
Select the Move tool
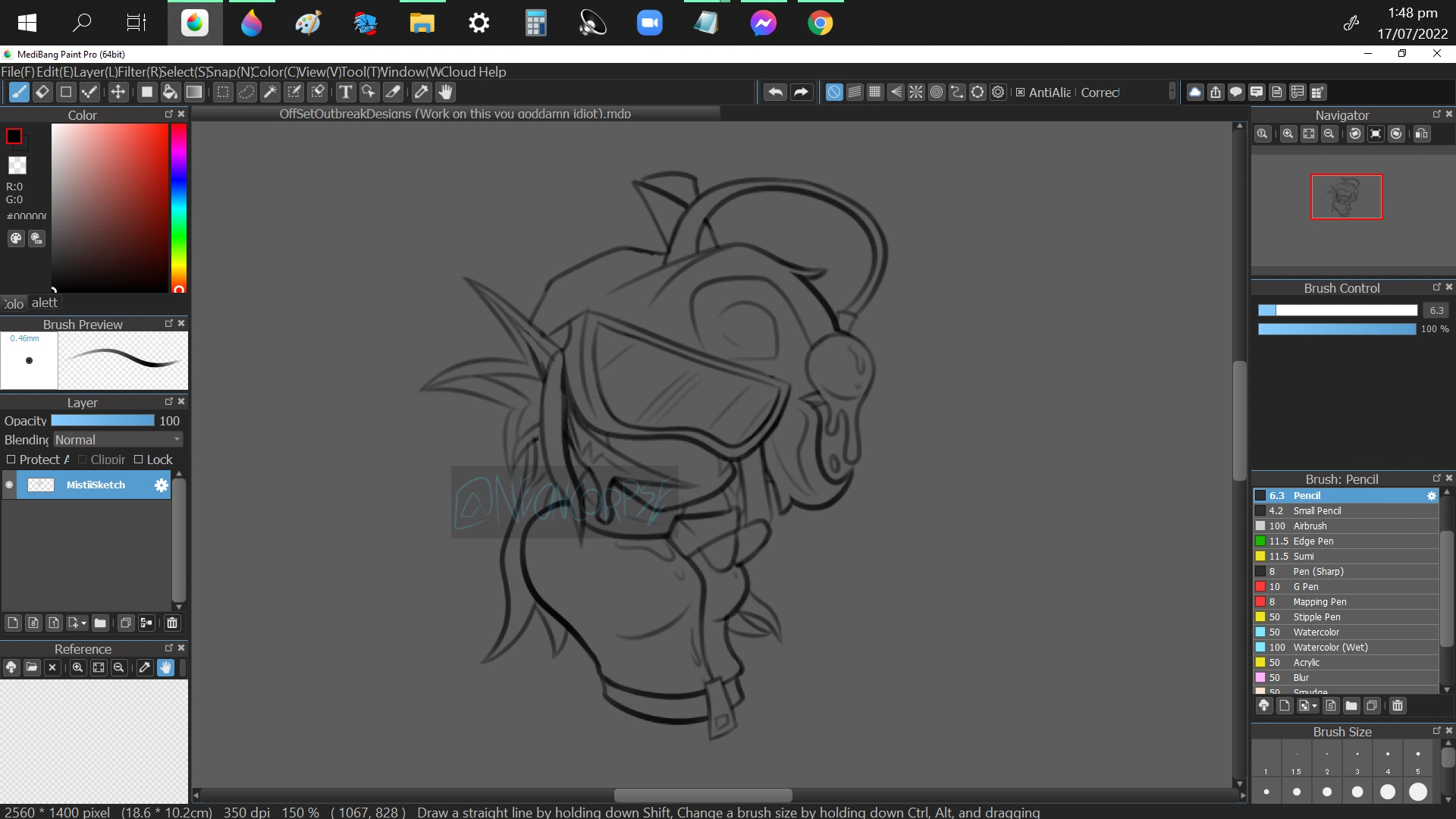coord(118,93)
